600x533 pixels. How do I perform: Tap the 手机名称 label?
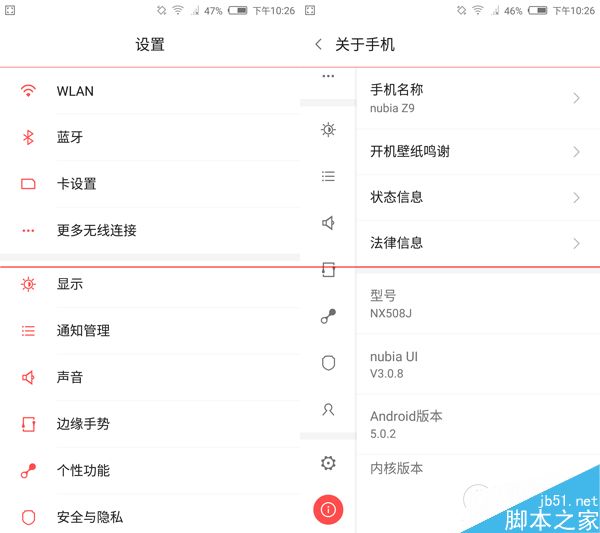coord(396,90)
